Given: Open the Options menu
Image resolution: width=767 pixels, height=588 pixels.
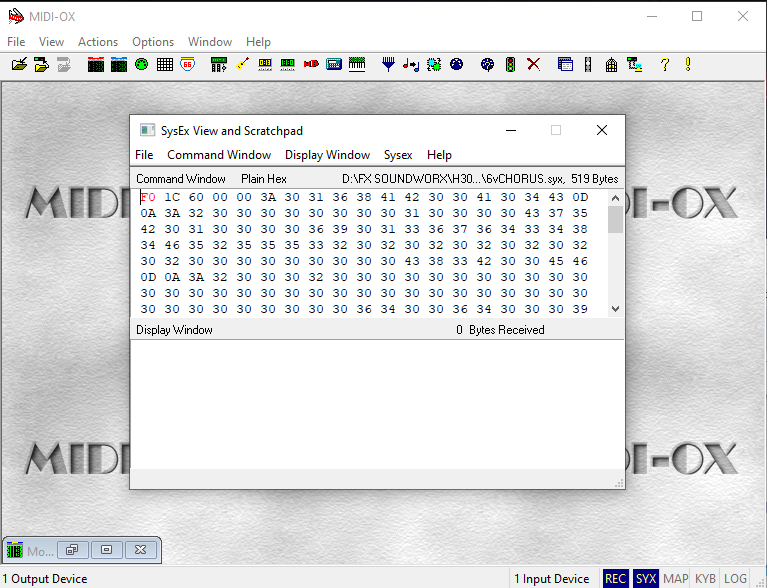Looking at the screenshot, I should click(153, 42).
